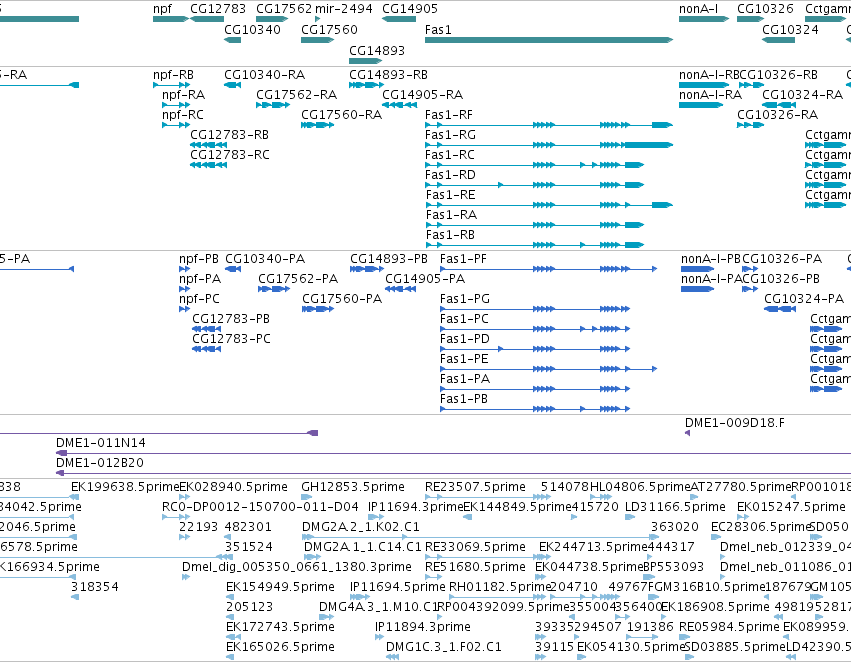The height and width of the screenshot is (662, 851).
Task: Click the nonA-l gene label
Action: [x=698, y=9]
